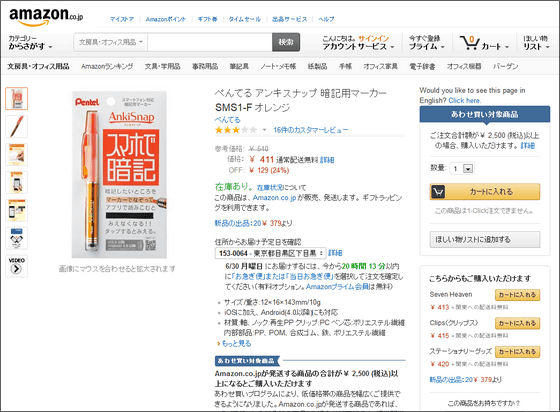560x412 pixels.
Task: Expand the プライム dropdown
Action: (x=427, y=47)
